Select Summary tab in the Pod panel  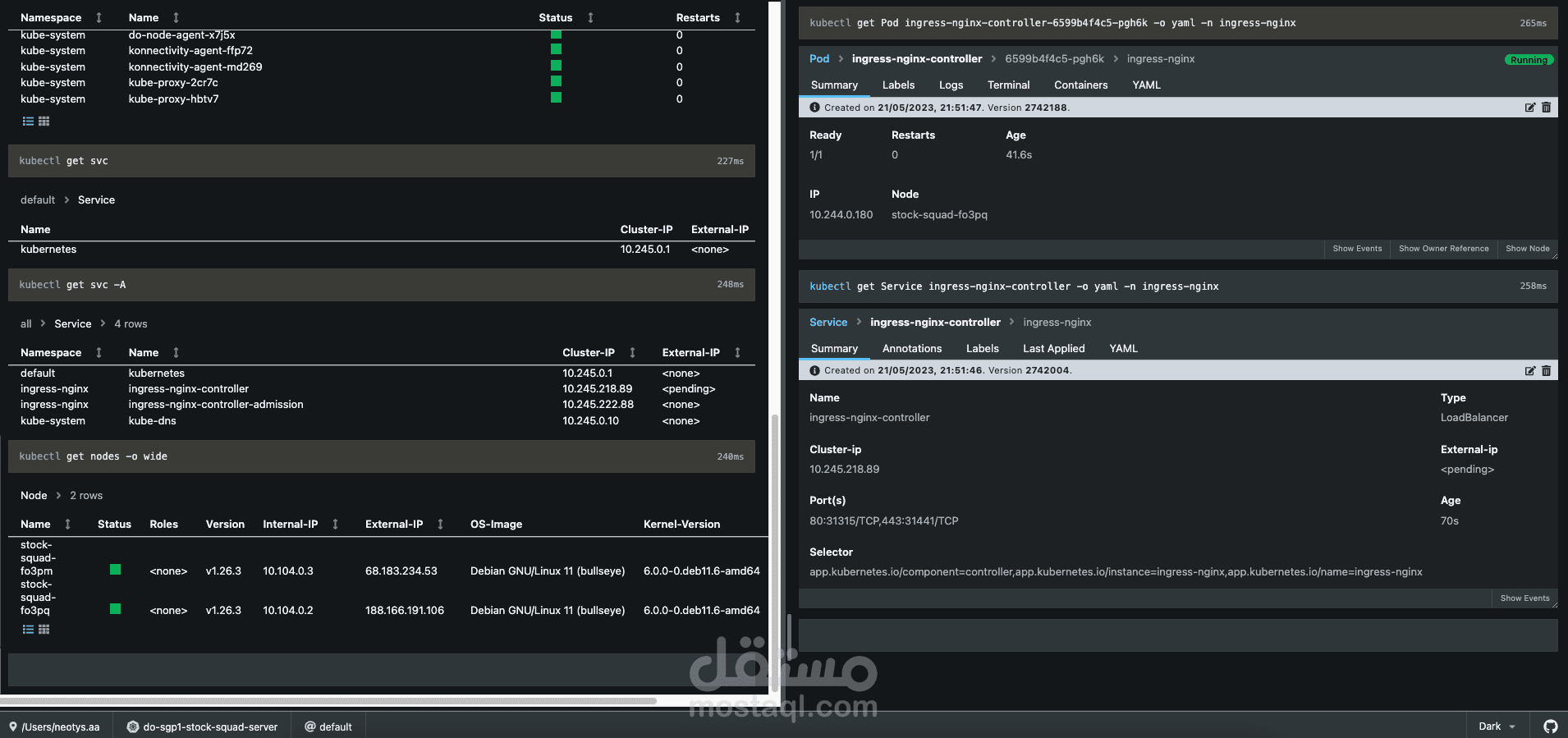click(x=834, y=85)
